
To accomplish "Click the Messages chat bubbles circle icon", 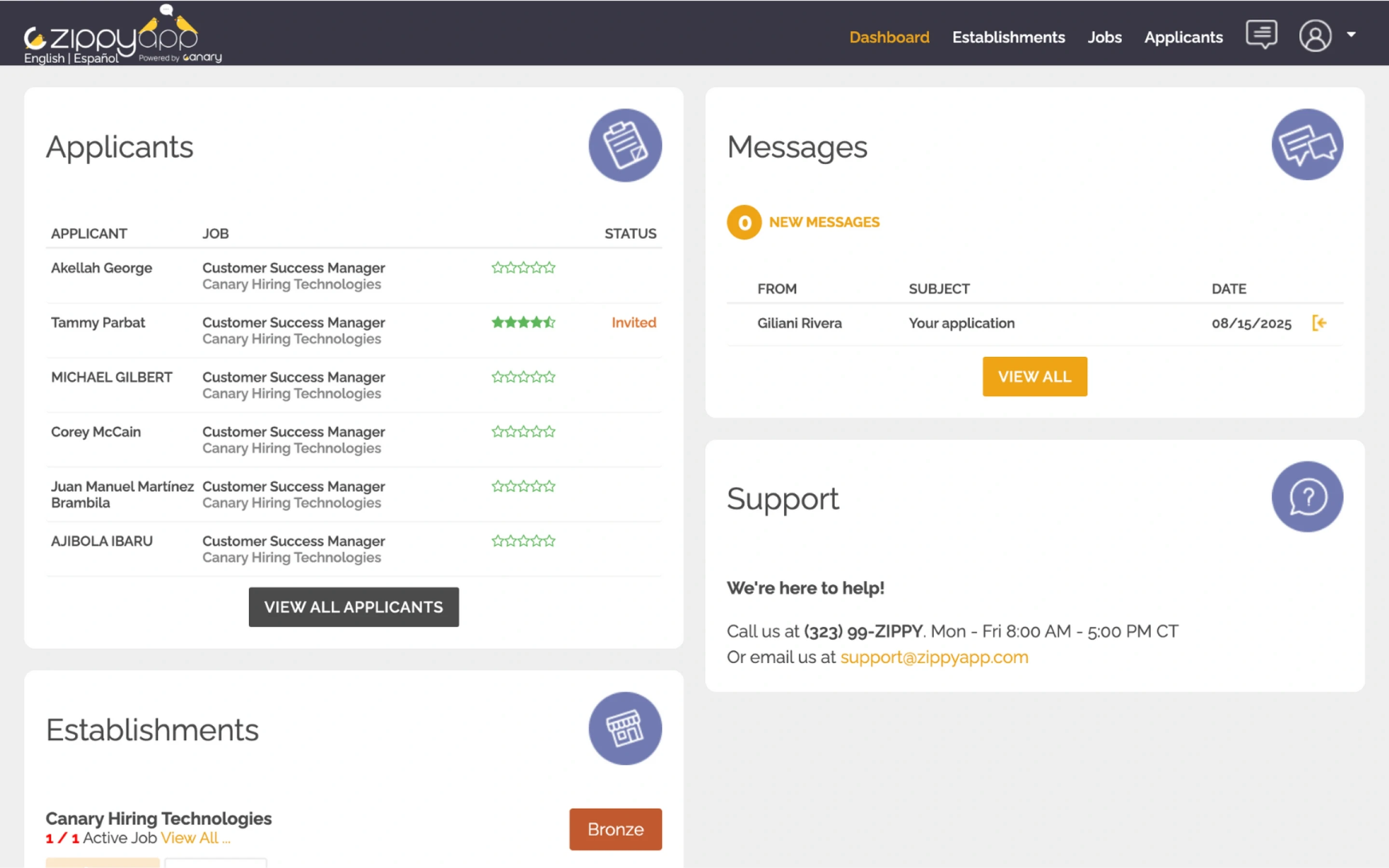I will pos(1307,145).
